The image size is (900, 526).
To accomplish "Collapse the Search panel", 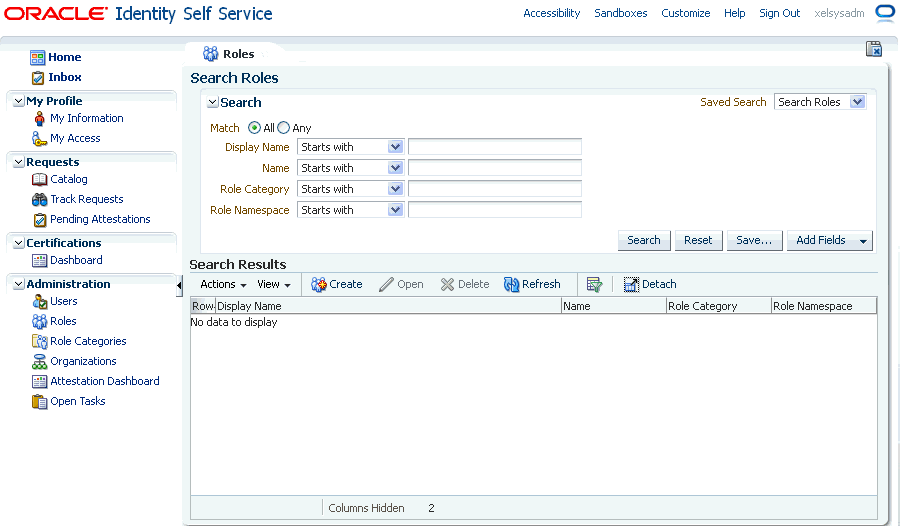I will pos(212,102).
